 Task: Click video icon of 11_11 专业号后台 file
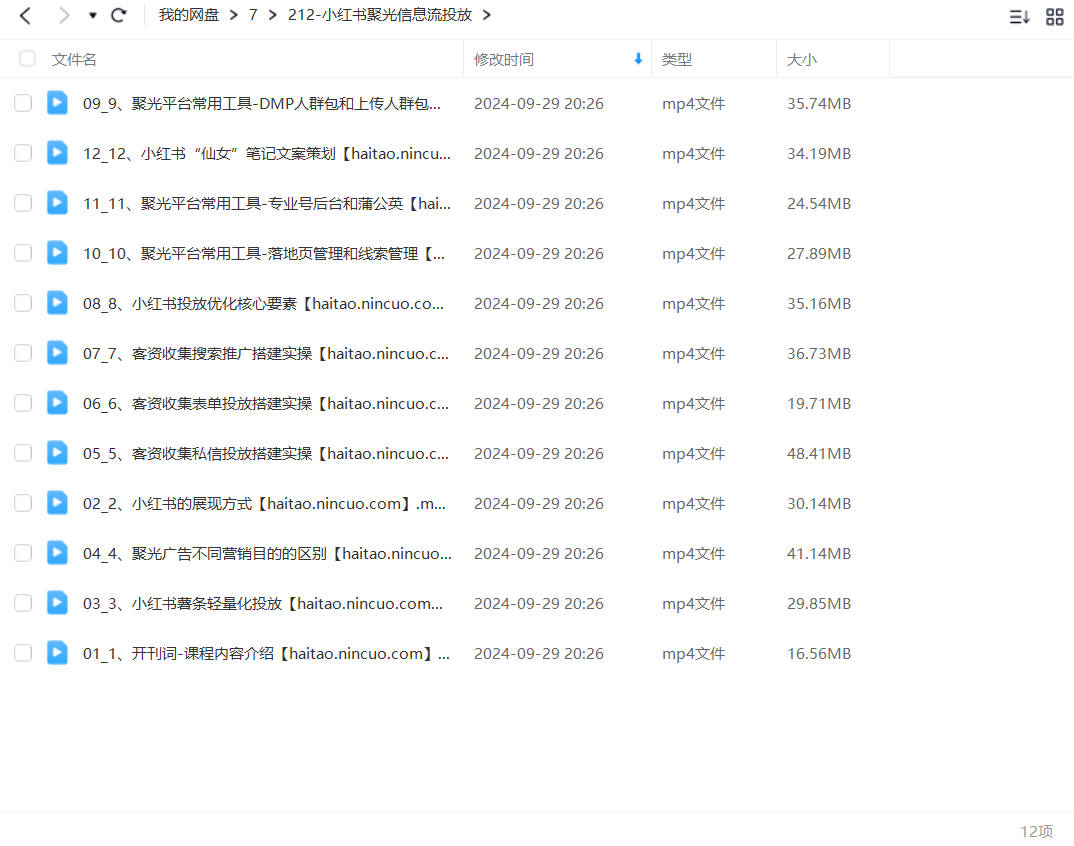[58, 203]
